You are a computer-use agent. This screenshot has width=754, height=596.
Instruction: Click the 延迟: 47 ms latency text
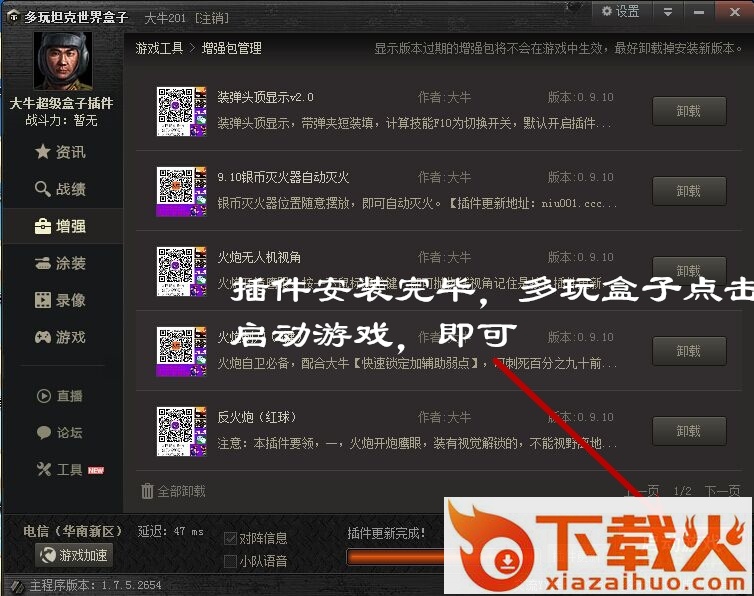(171, 532)
